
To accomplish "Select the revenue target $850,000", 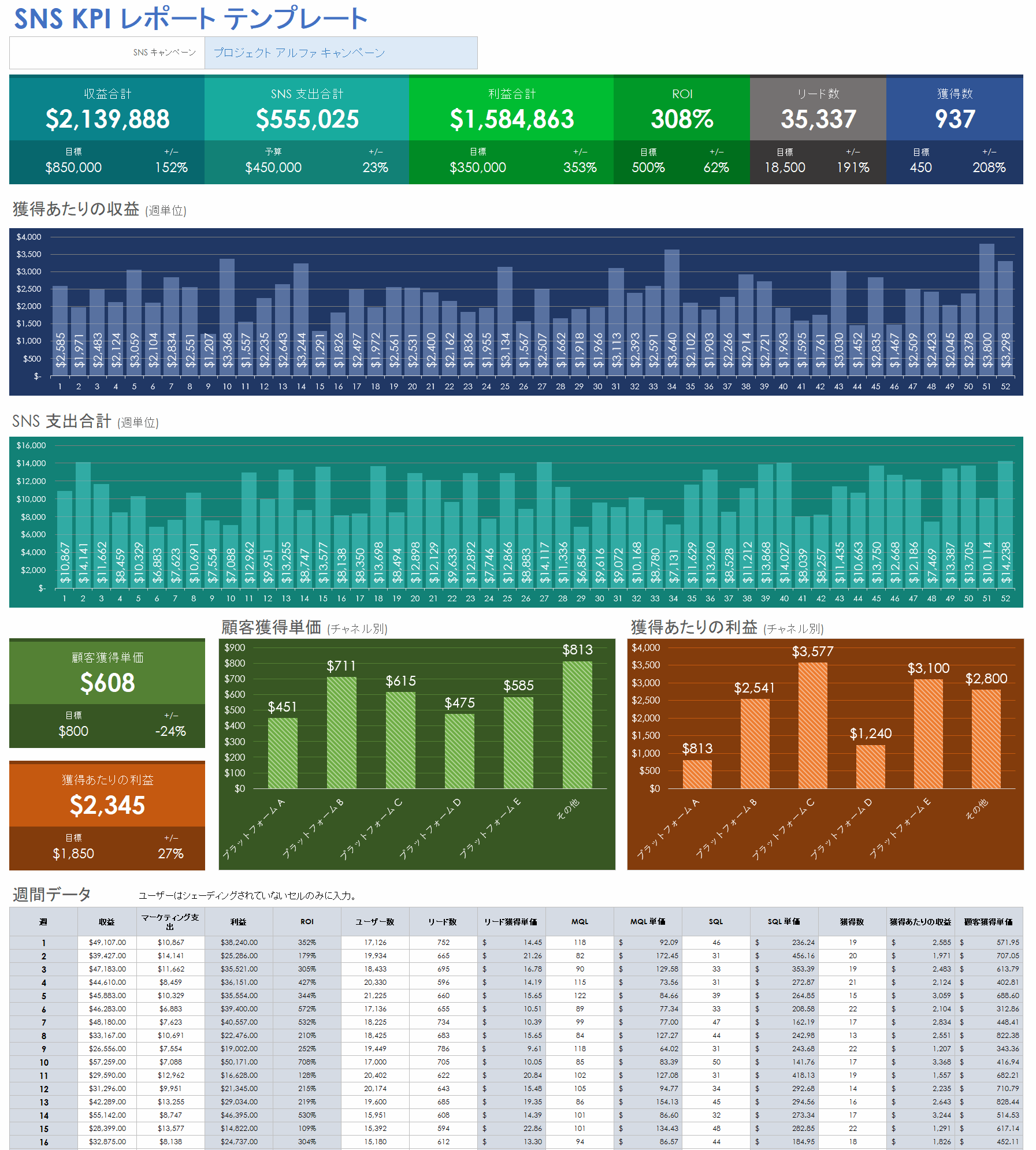I will [x=73, y=168].
